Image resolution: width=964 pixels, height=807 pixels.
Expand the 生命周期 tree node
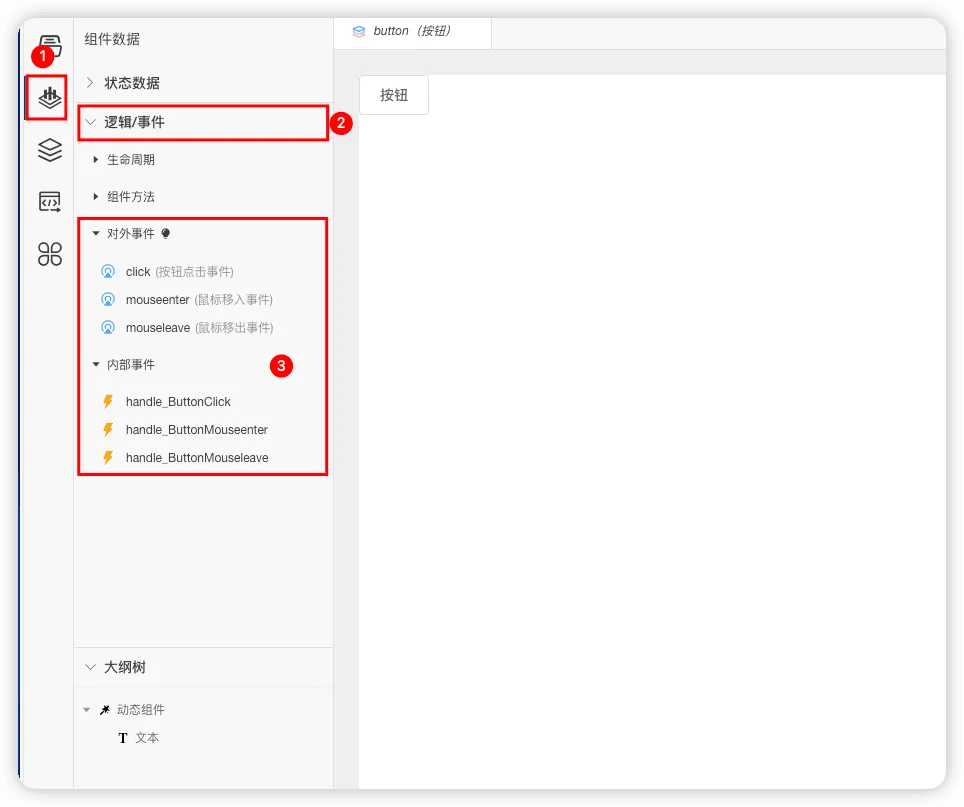tap(96, 160)
